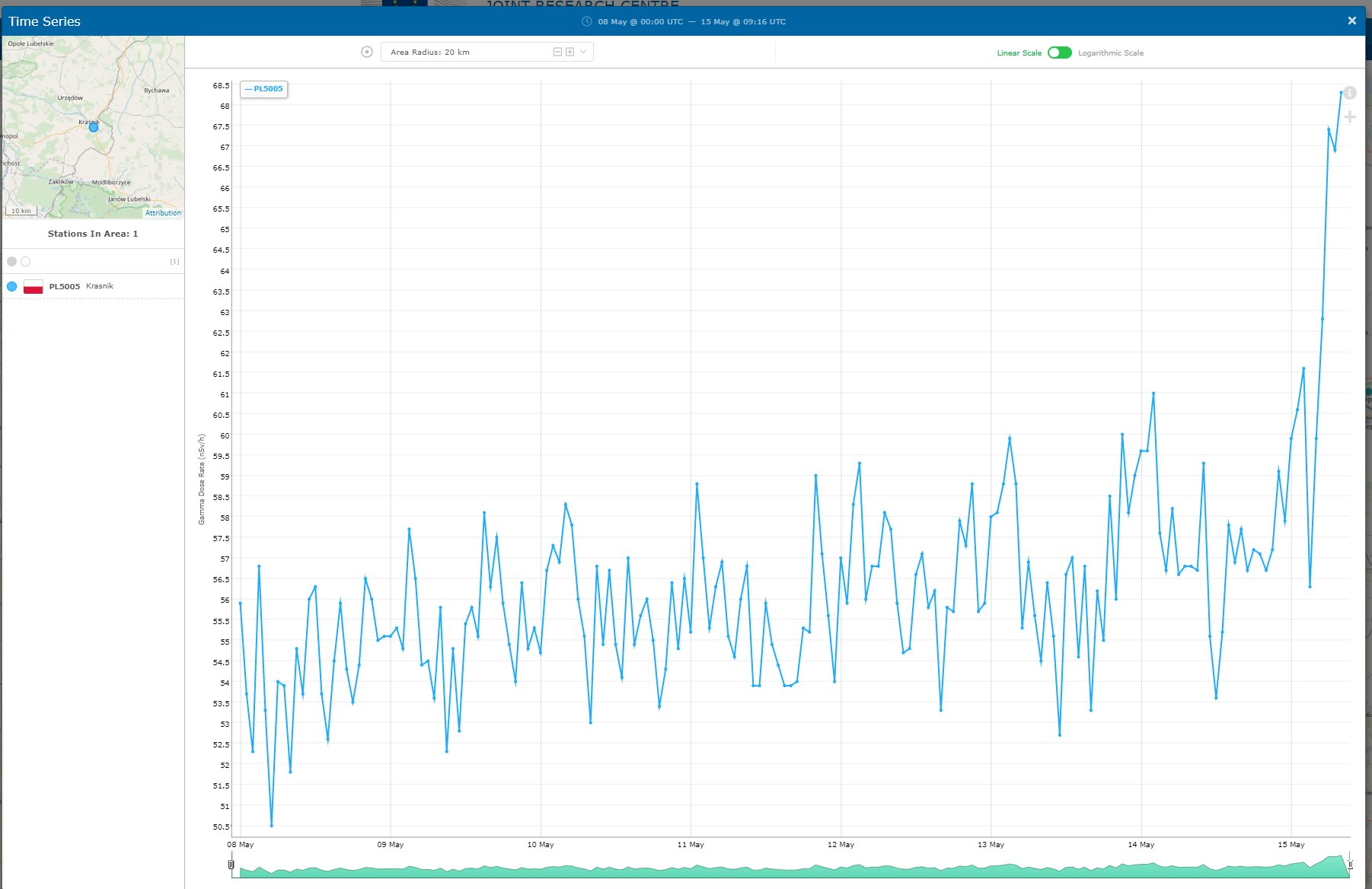Decrease area radius with minus icon
Screen dimensions: 1372x889
pyautogui.click(x=557, y=52)
